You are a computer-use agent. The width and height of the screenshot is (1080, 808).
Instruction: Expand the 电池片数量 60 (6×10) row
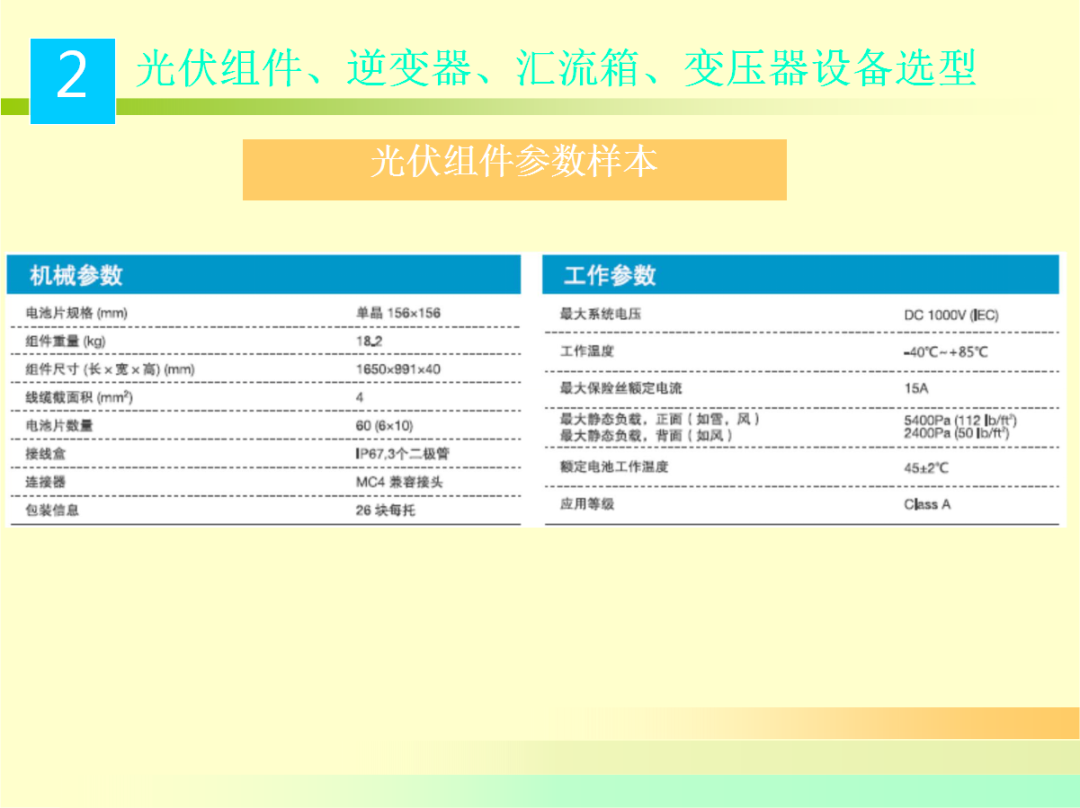click(150, 424)
